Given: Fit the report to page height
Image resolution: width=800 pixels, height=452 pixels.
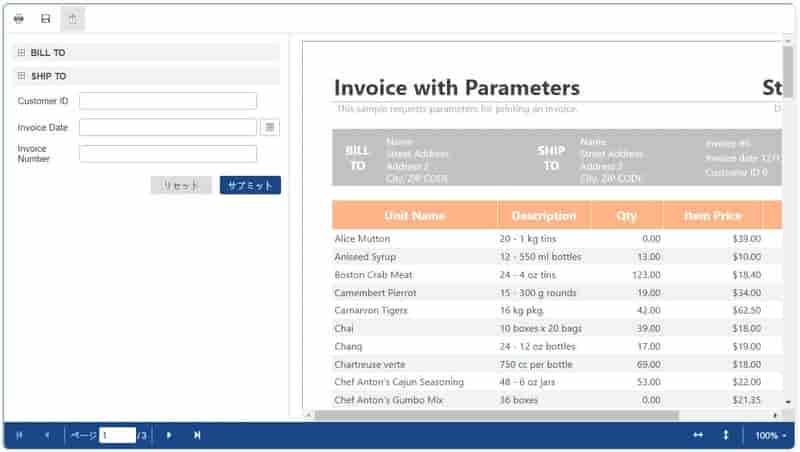Looking at the screenshot, I should [x=726, y=435].
